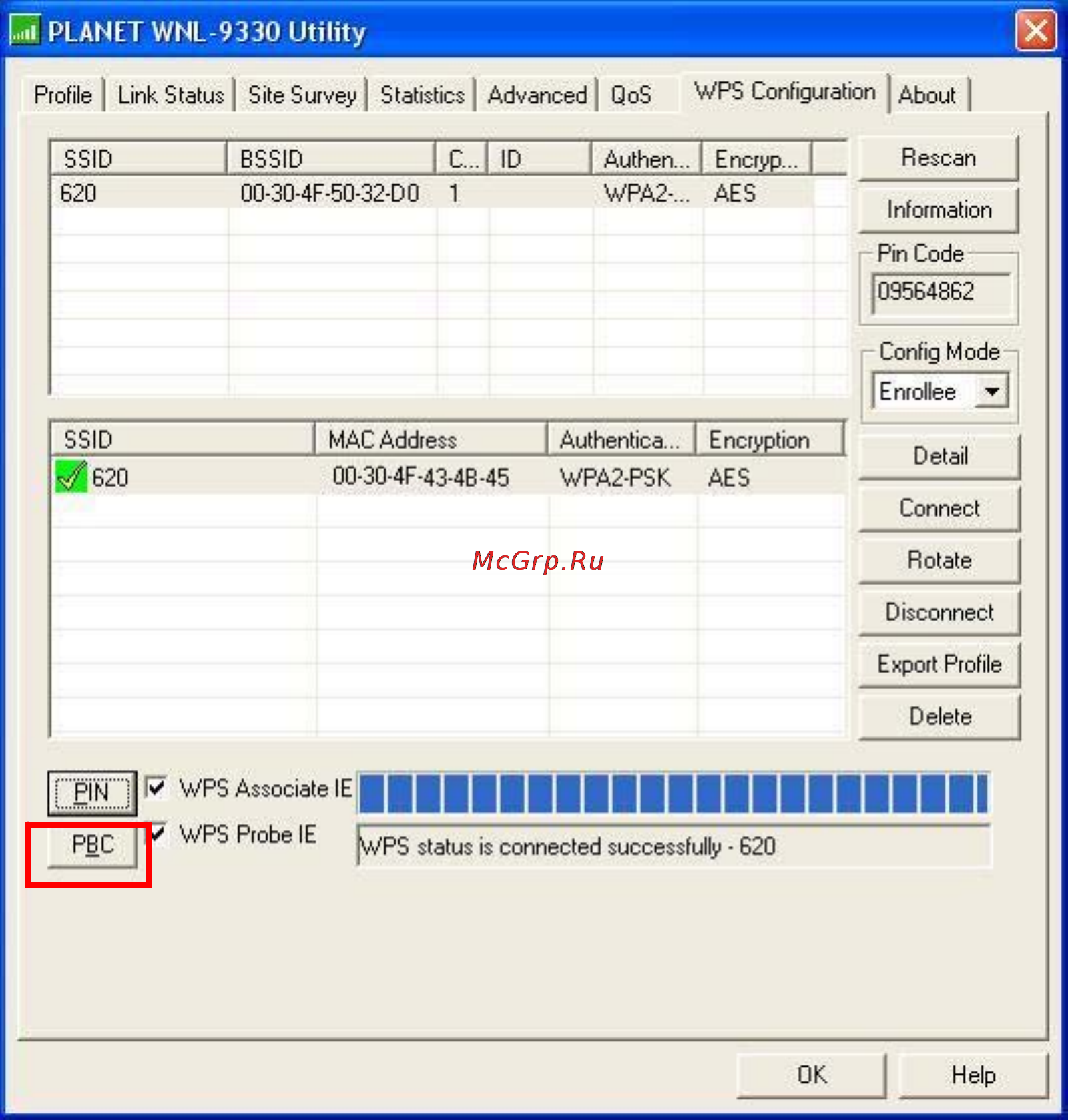Click the AES cell in AP list
This screenshot has width=1068, height=1120.
click(735, 194)
